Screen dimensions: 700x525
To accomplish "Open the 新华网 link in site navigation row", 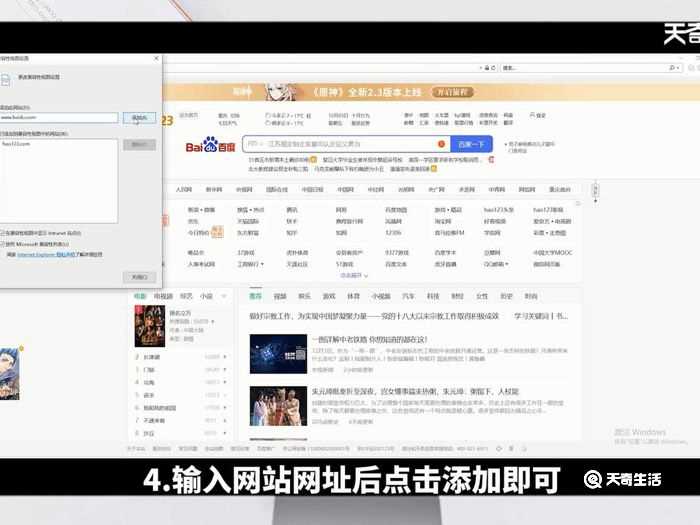I will click(214, 189).
